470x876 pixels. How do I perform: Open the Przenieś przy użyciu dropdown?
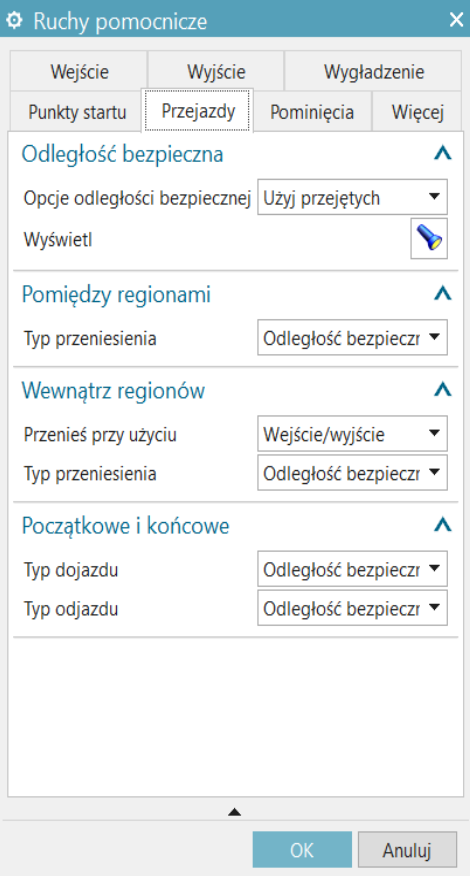pyautogui.click(x=352, y=434)
